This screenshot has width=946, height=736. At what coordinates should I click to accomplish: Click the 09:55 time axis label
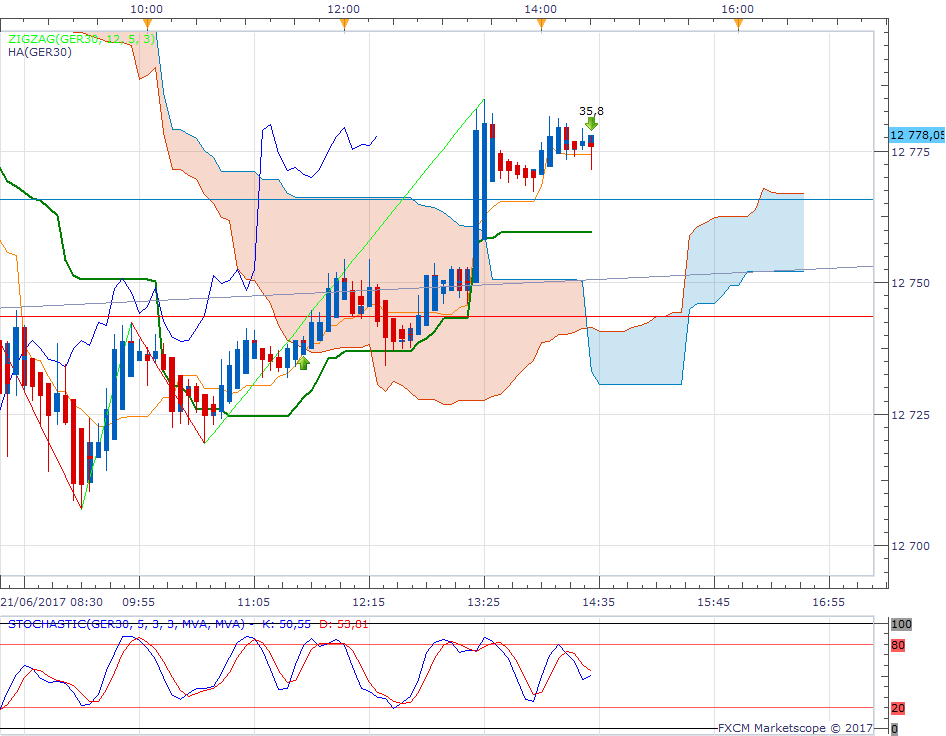[x=139, y=602]
